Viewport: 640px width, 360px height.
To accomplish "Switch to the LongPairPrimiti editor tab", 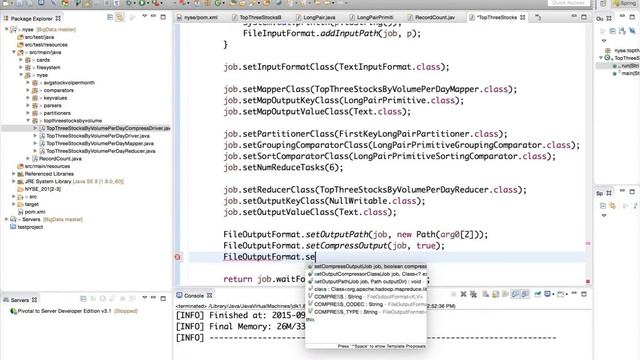I will (x=371, y=18).
